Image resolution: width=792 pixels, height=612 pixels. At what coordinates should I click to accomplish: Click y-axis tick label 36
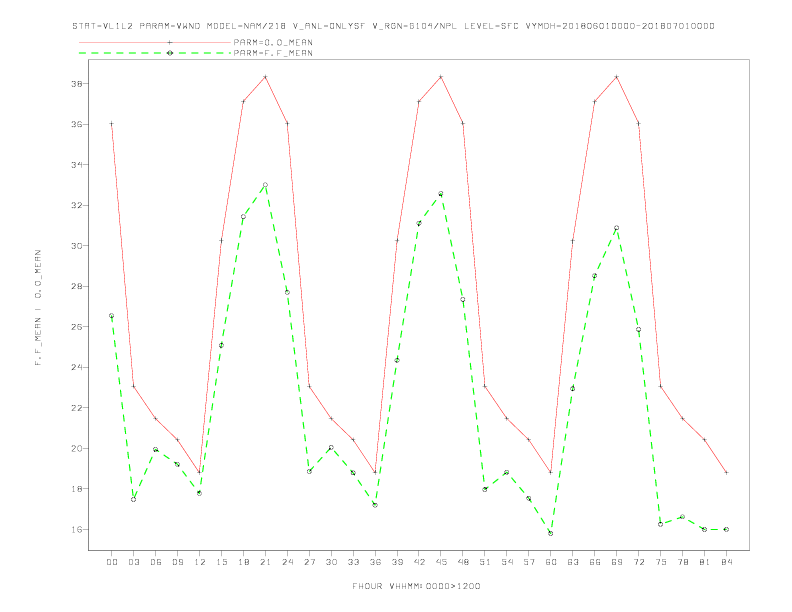point(76,124)
